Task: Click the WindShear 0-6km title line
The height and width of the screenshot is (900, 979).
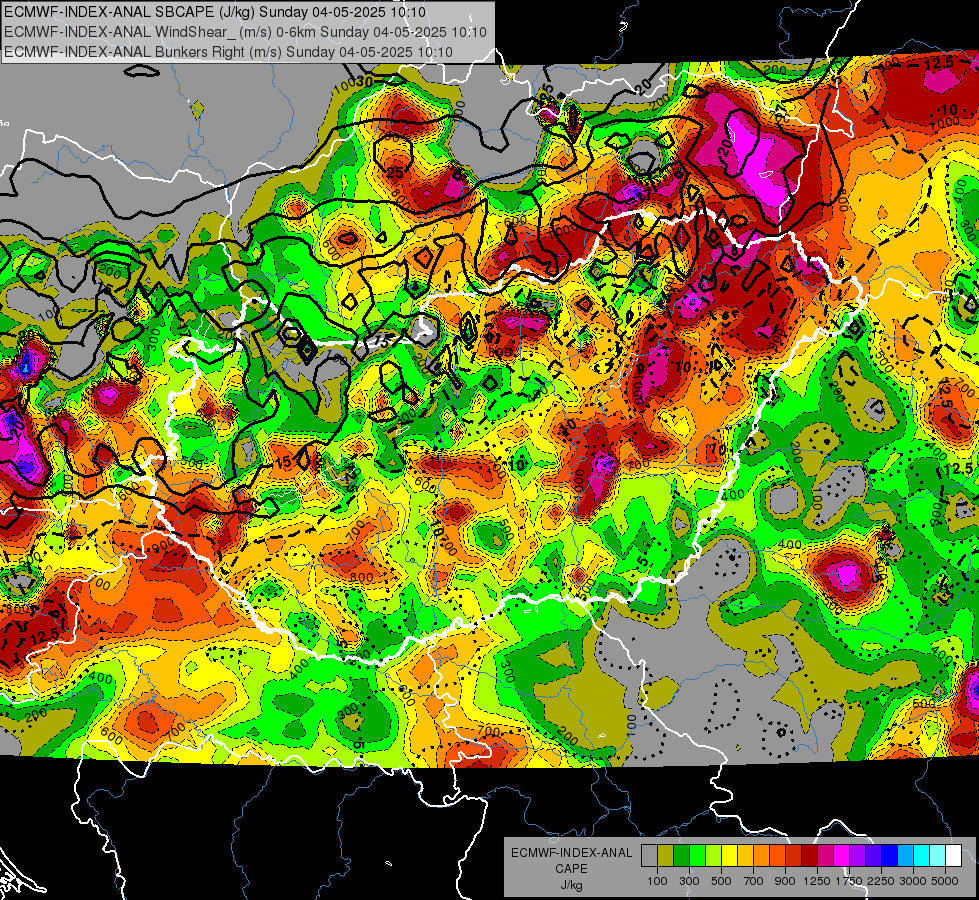Action: pyautogui.click(x=245, y=32)
